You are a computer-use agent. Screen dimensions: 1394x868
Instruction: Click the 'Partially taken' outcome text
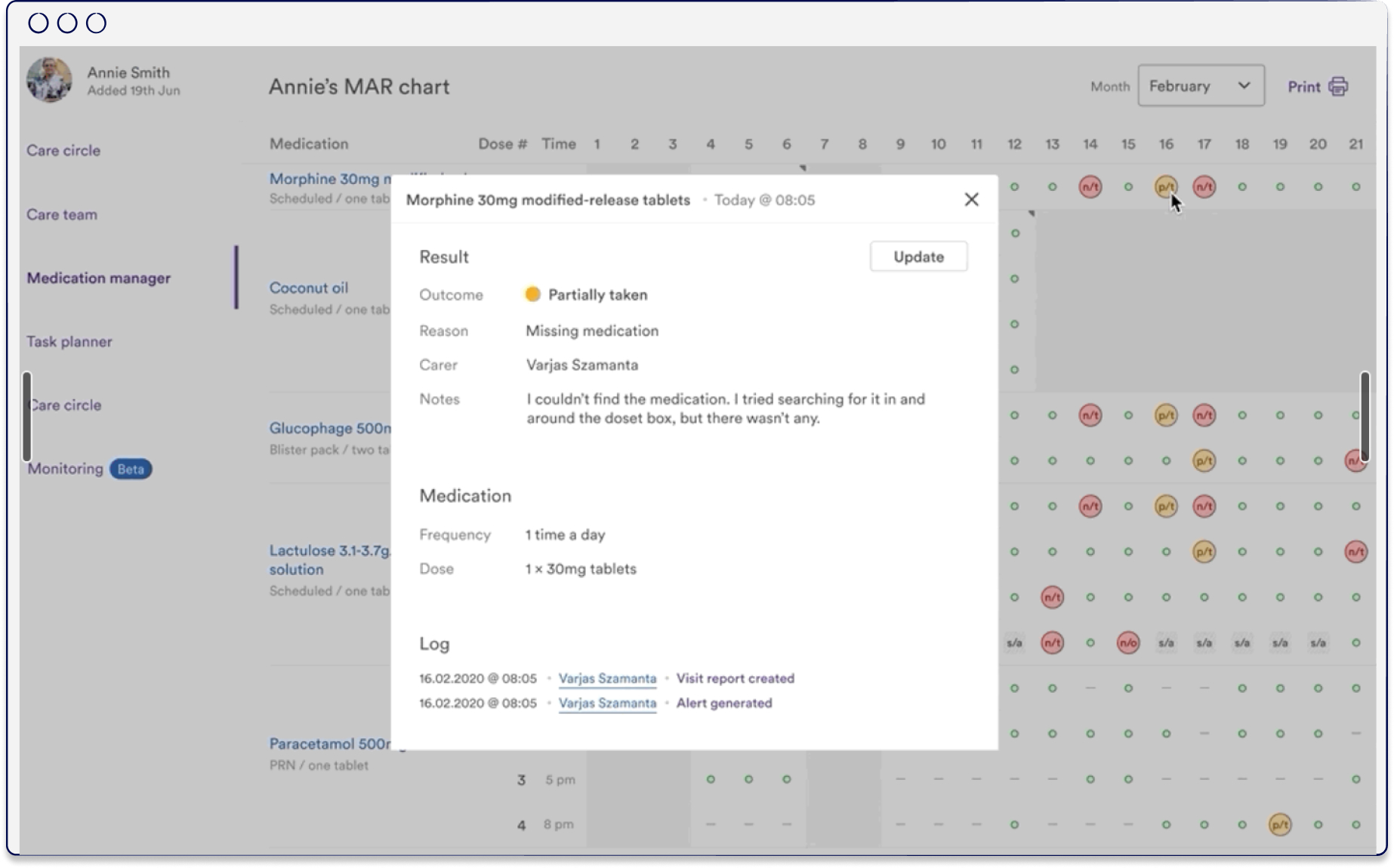click(597, 294)
